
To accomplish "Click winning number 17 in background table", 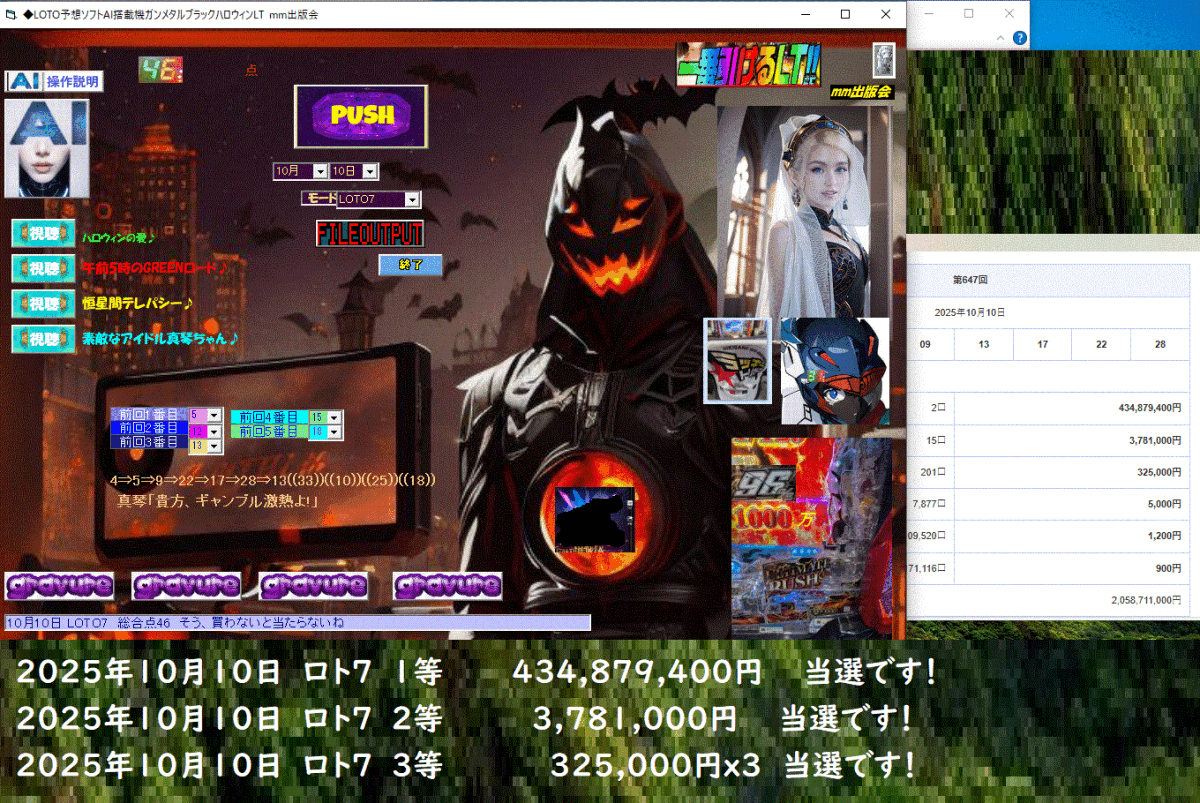I will click(1043, 344).
